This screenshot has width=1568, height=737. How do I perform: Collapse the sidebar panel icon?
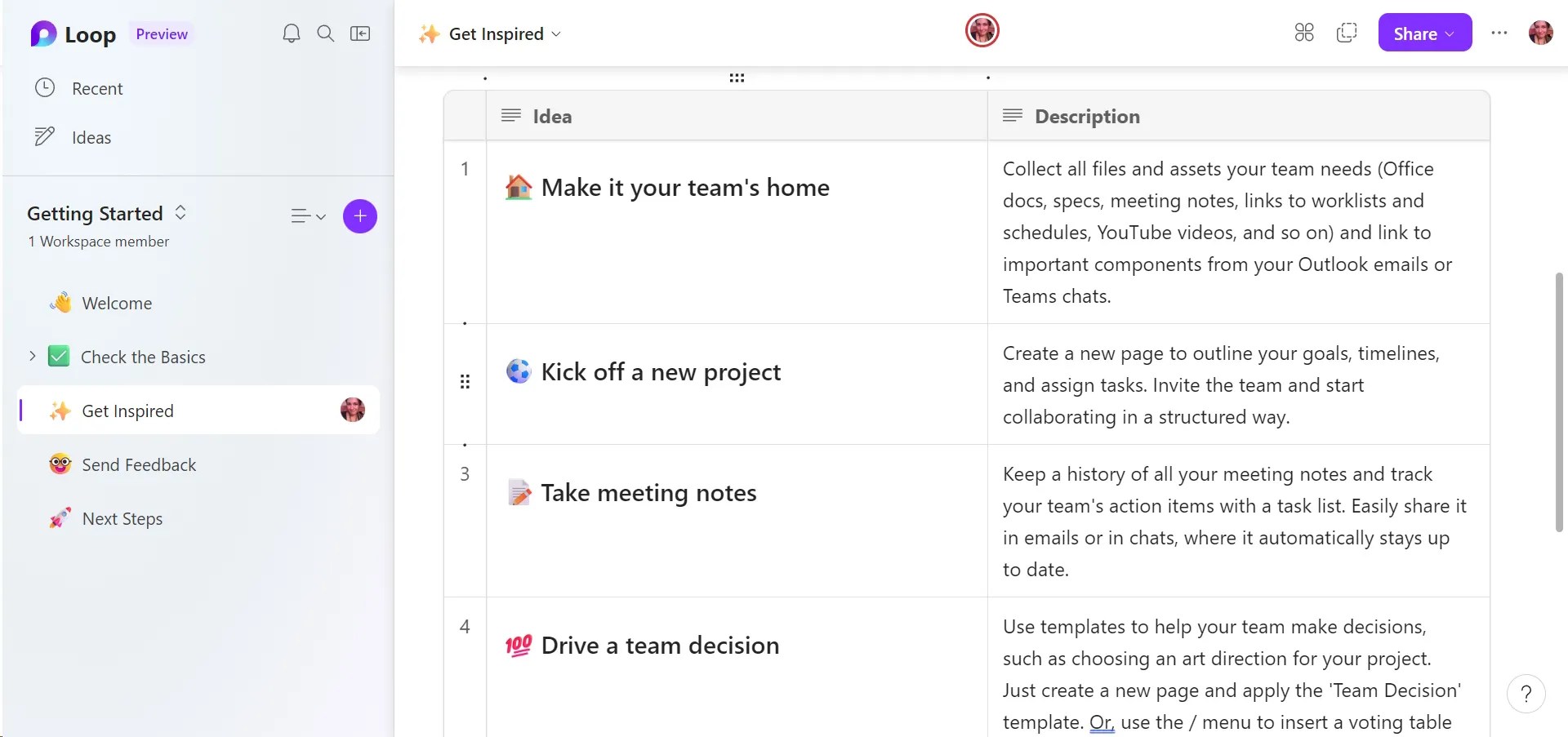pyautogui.click(x=360, y=33)
